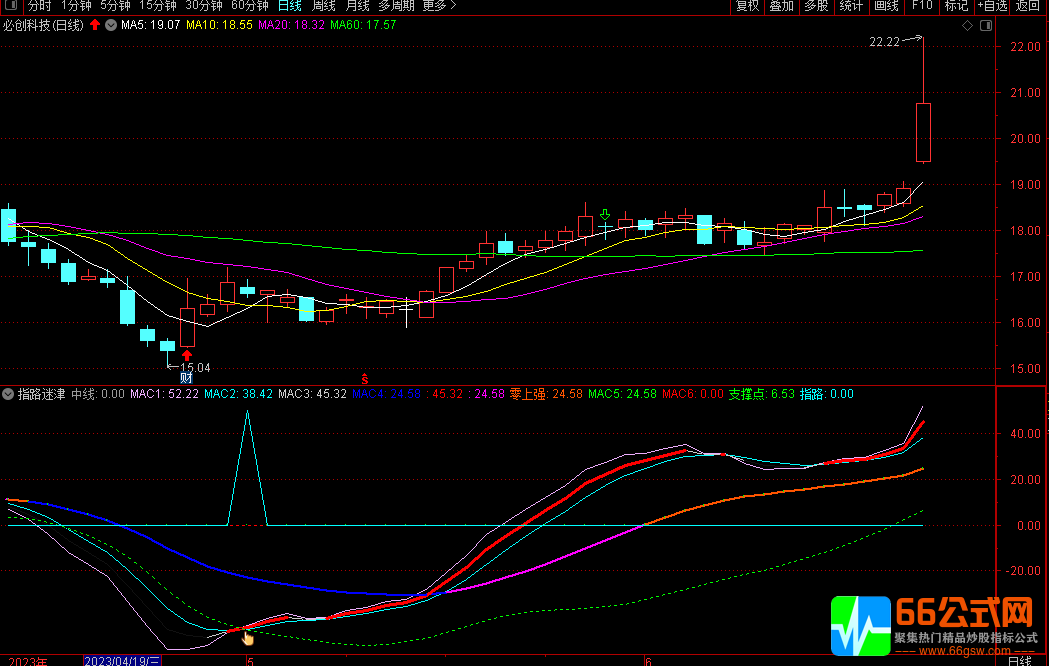The image size is (1049, 666).
Task: Click the MA10: 18.55 label
Action: [x=219, y=25]
